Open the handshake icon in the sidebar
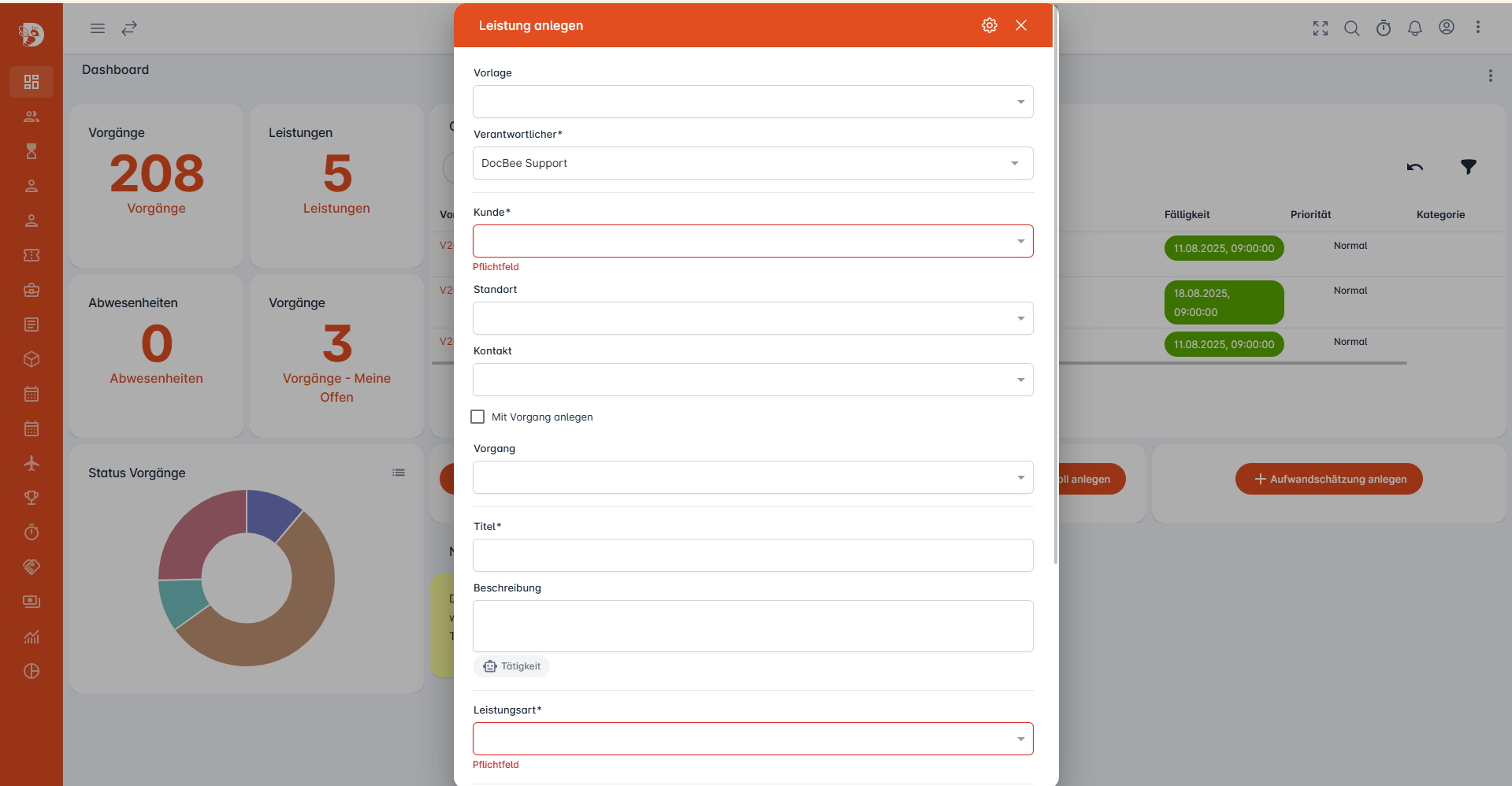Image resolution: width=1512 pixels, height=786 pixels. point(32,567)
